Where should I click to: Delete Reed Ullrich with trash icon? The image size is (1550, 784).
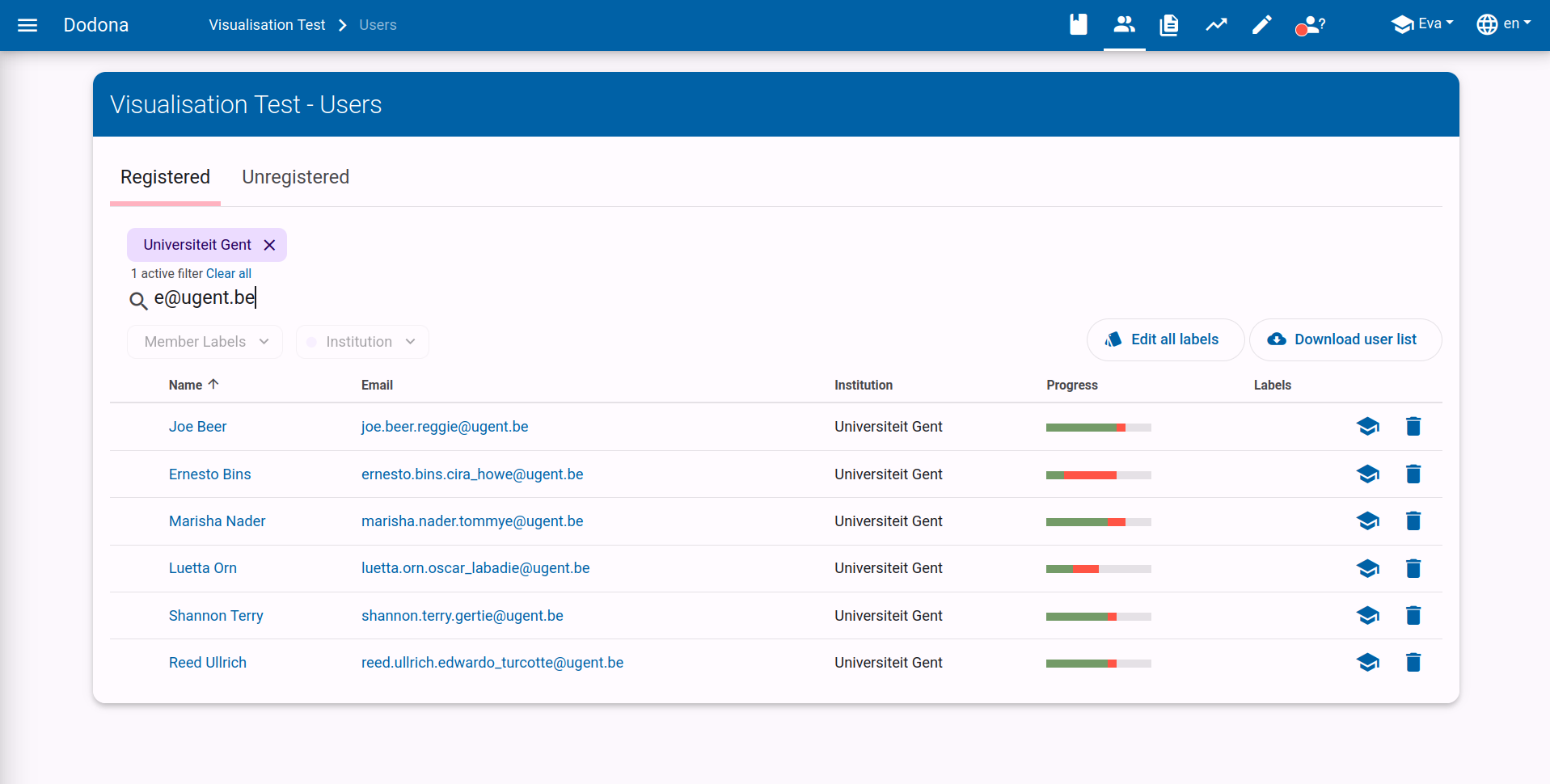(x=1413, y=663)
